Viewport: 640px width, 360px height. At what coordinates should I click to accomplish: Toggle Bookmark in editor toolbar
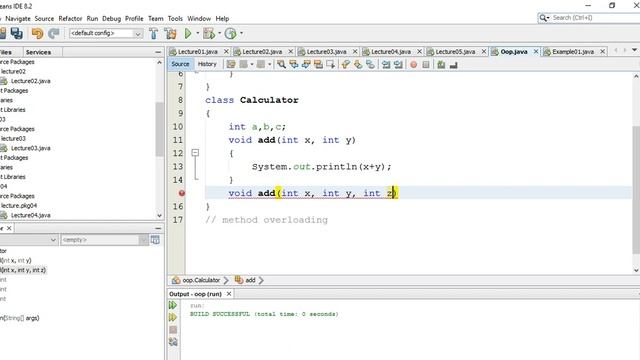[x=370, y=64]
